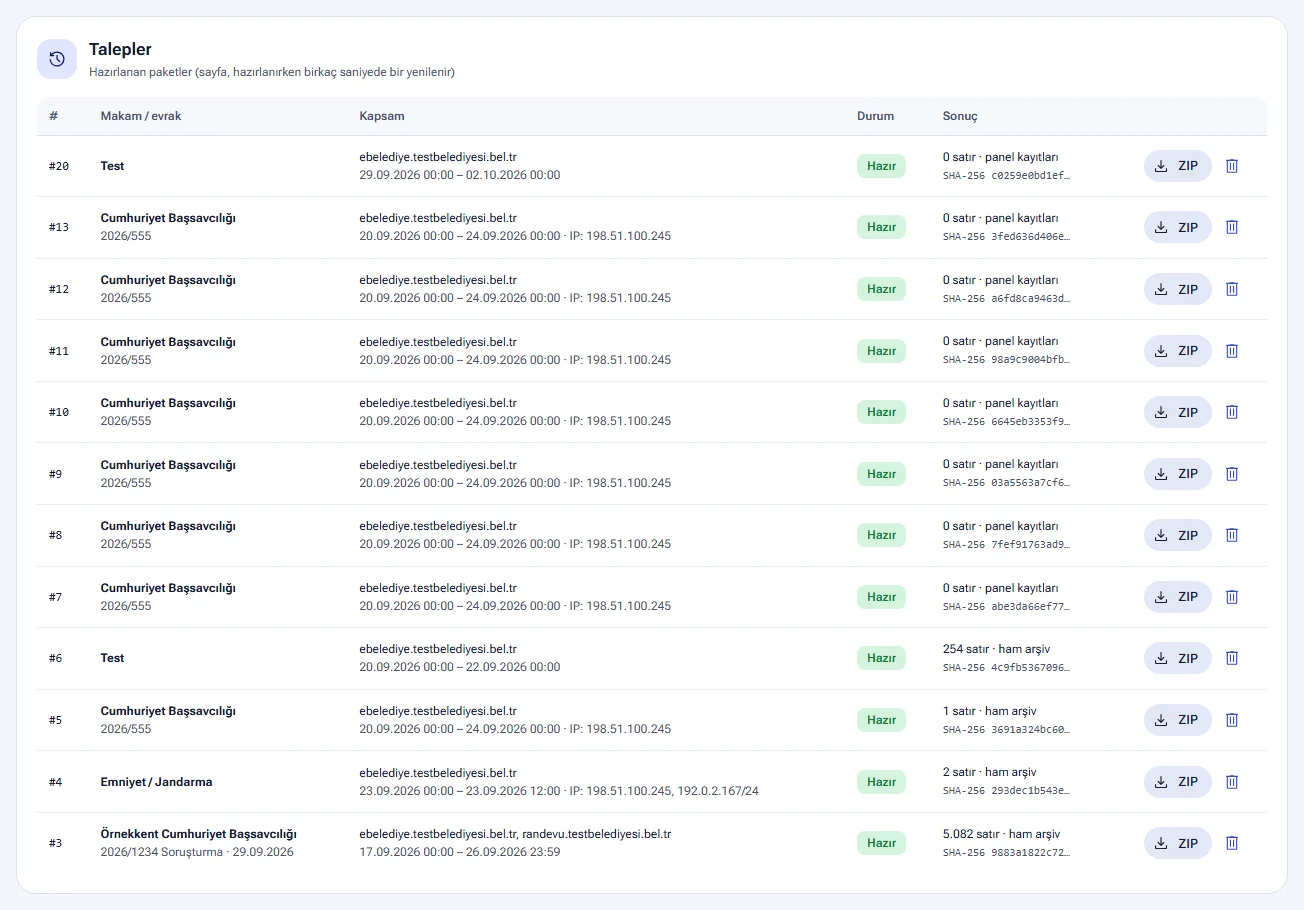Click the '2 satır · ham arşiv' result
The width and height of the screenshot is (1304, 910).
pyautogui.click(x=990, y=772)
